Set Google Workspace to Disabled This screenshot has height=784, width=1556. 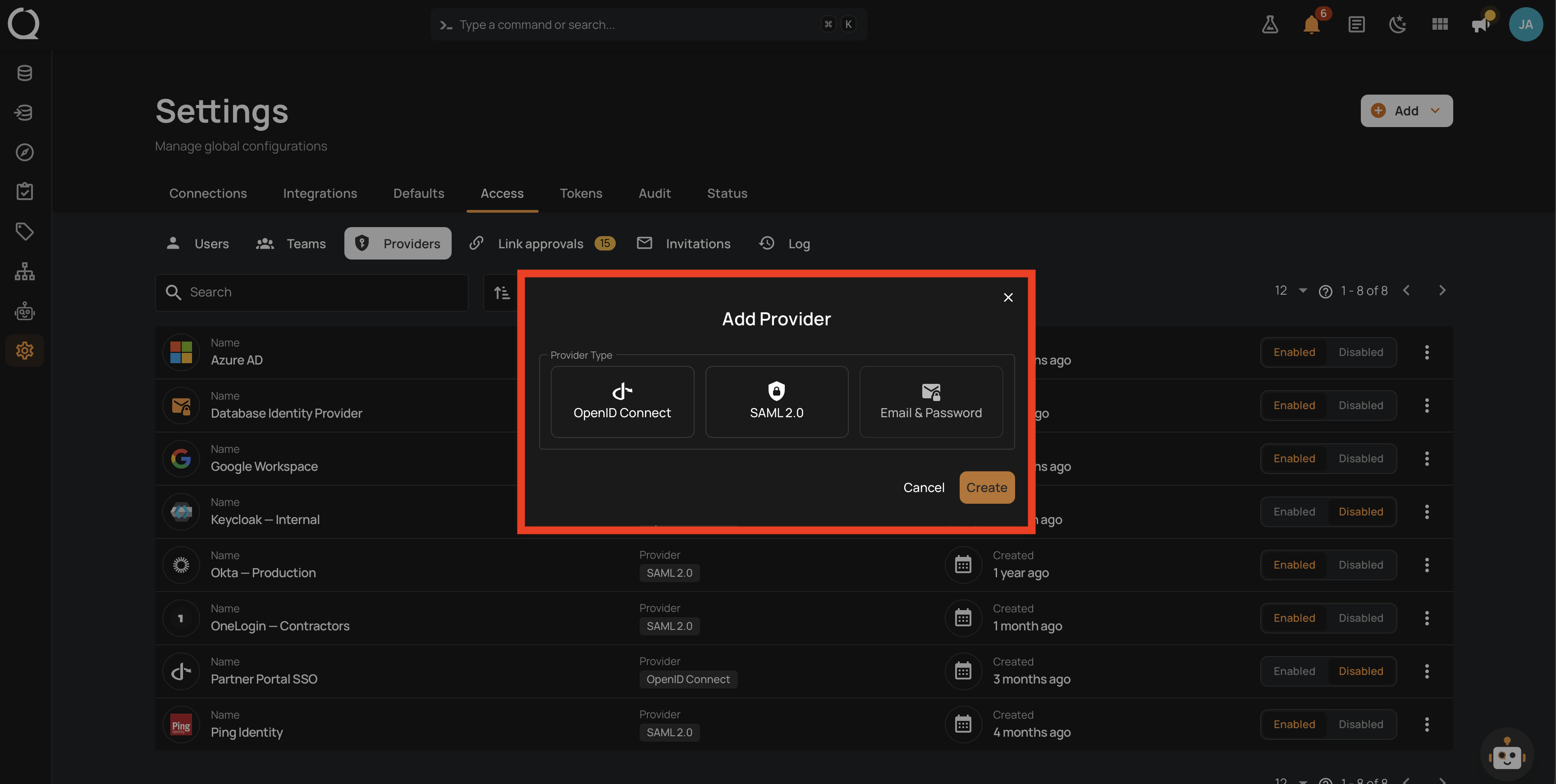pos(1360,458)
